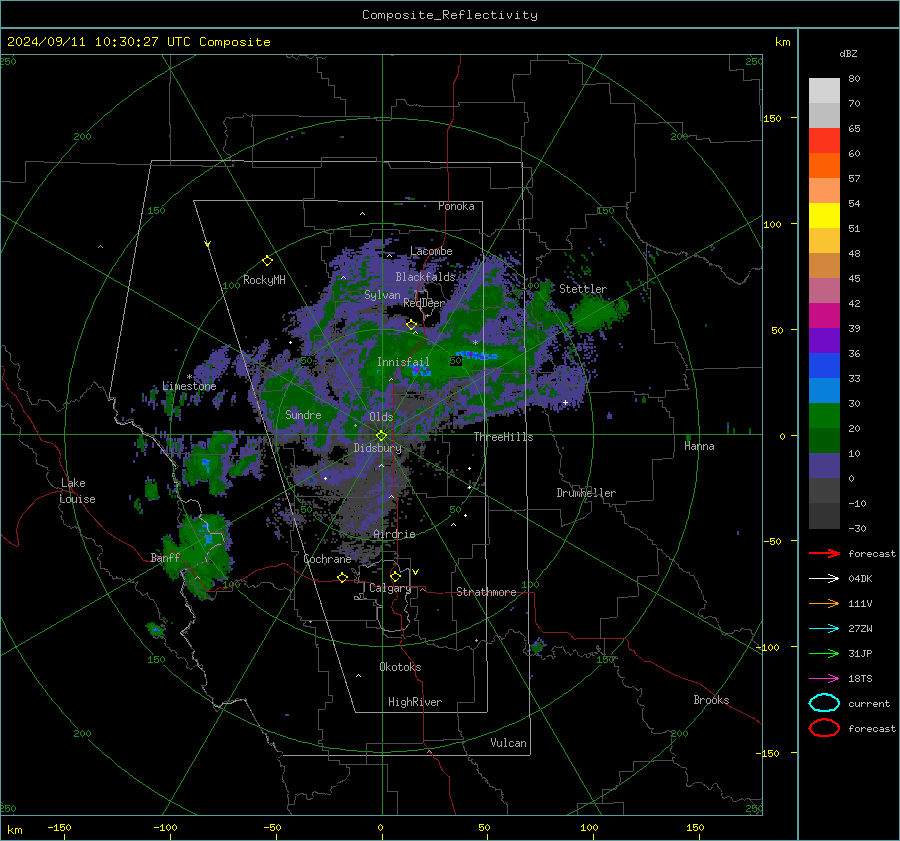
Task: Click the RedDeer city label
Action: pos(424,303)
